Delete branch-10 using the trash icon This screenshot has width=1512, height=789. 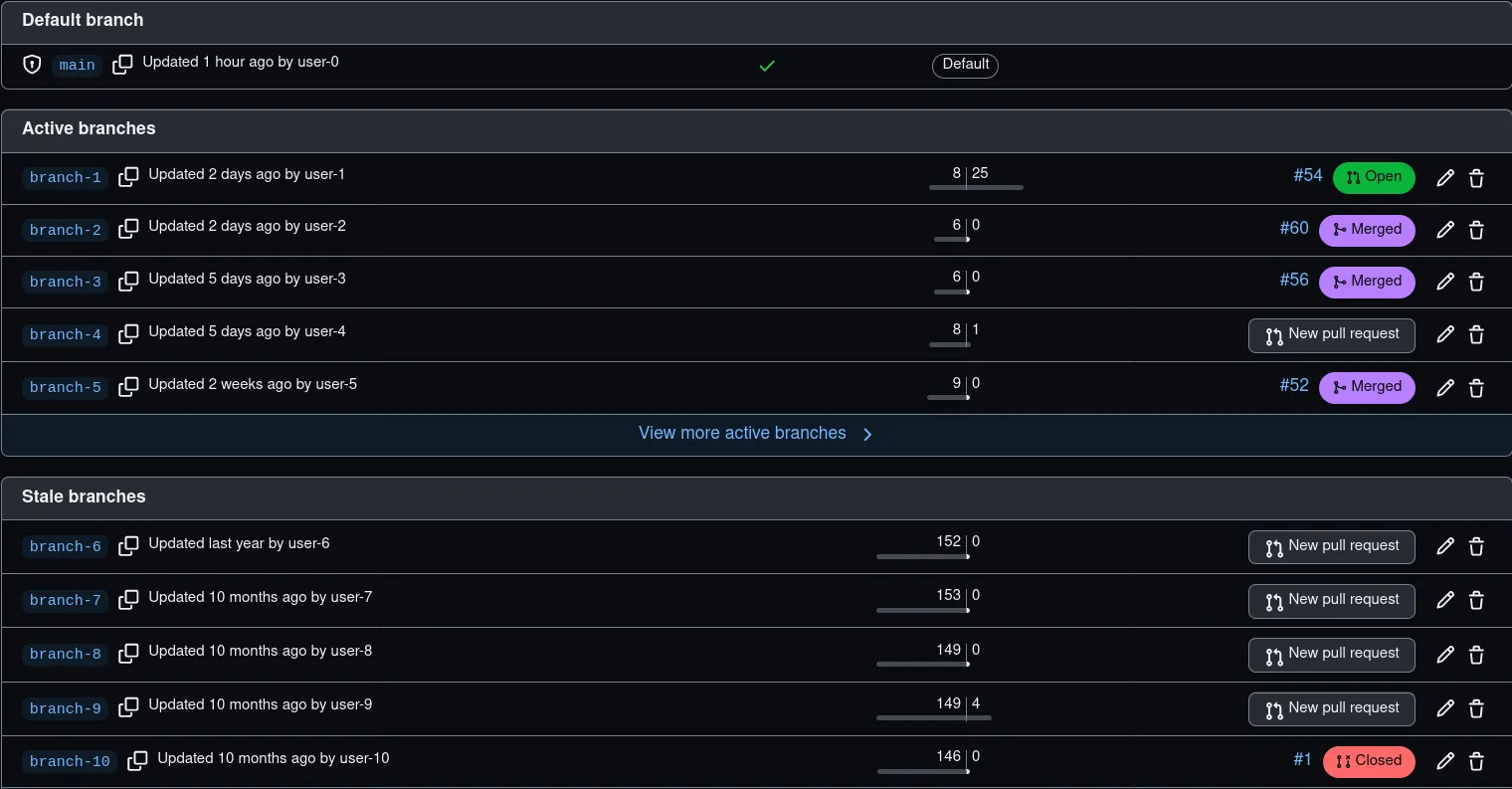pos(1476,761)
